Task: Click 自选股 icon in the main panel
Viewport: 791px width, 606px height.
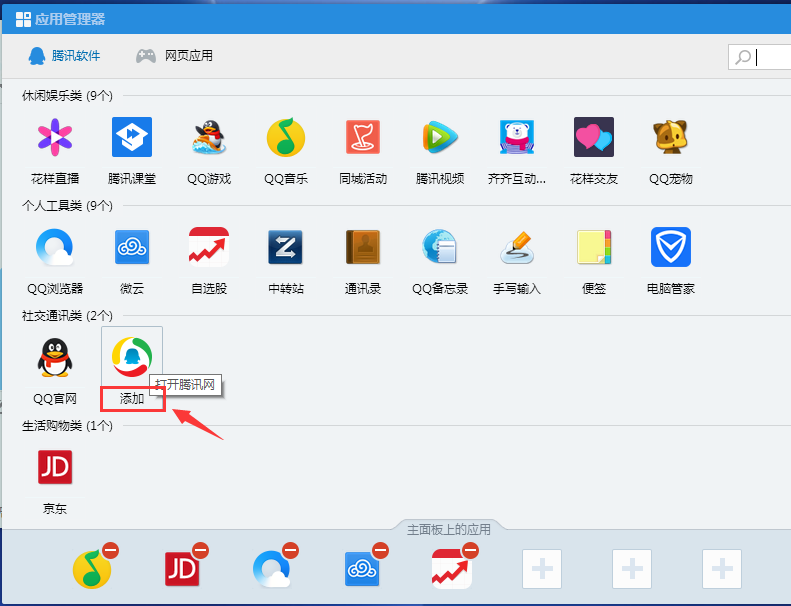Action: [x=452, y=569]
